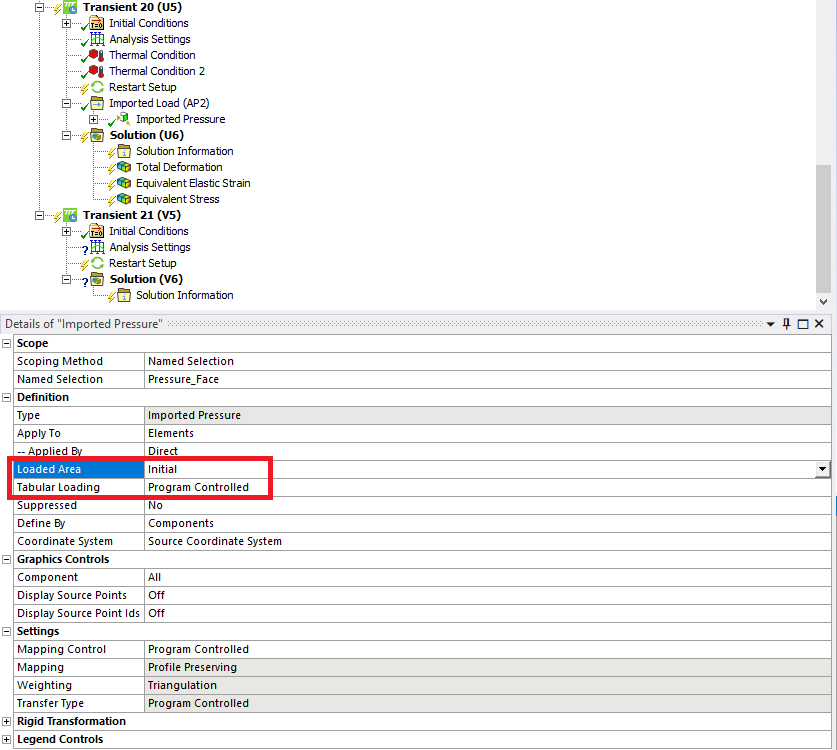This screenshot has height=750, width=837.
Task: Open the Loaded Area dropdown arrow
Action: [x=823, y=469]
